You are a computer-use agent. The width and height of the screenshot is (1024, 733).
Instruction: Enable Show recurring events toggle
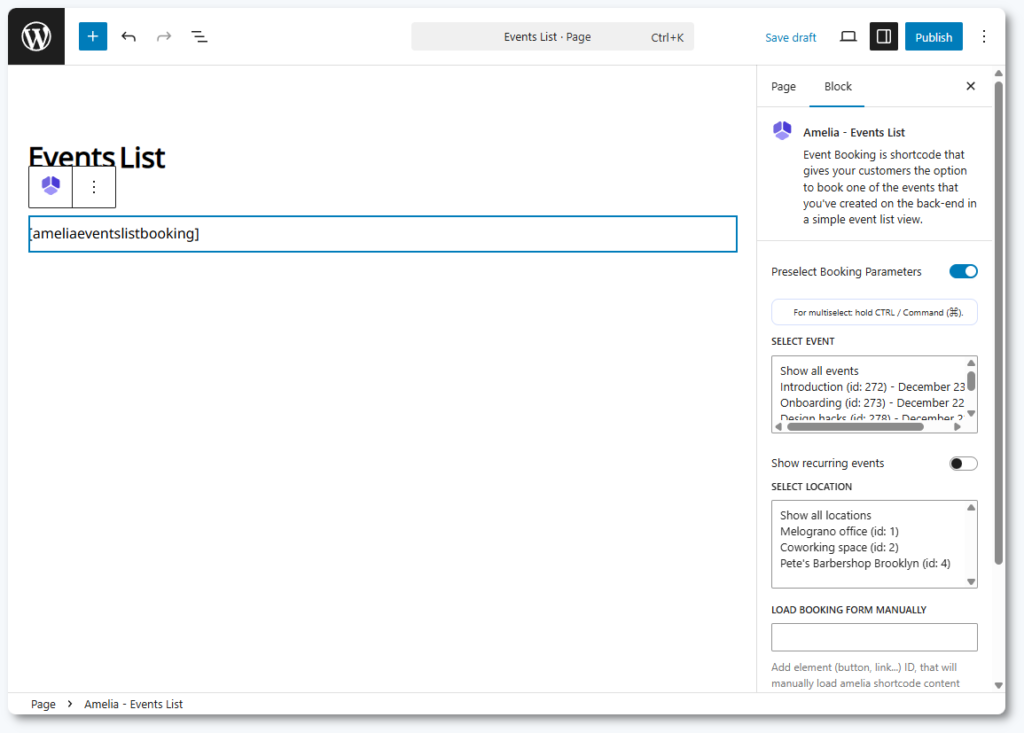(963, 463)
